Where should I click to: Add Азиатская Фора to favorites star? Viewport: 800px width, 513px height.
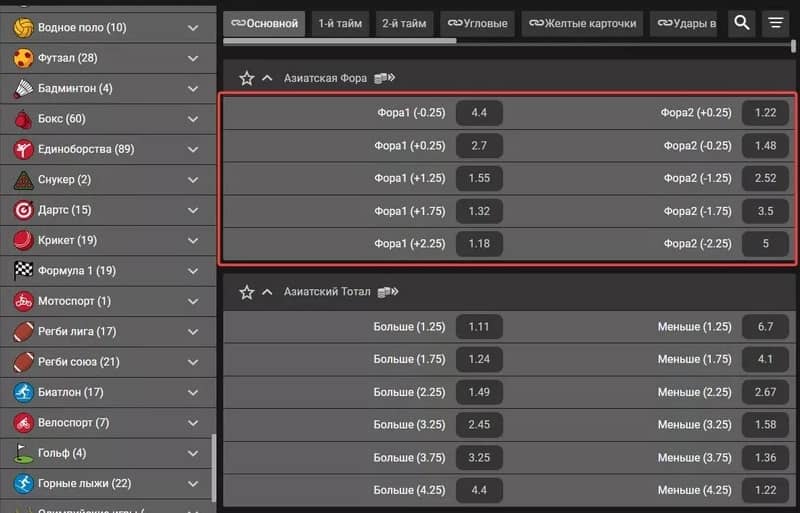(x=247, y=78)
